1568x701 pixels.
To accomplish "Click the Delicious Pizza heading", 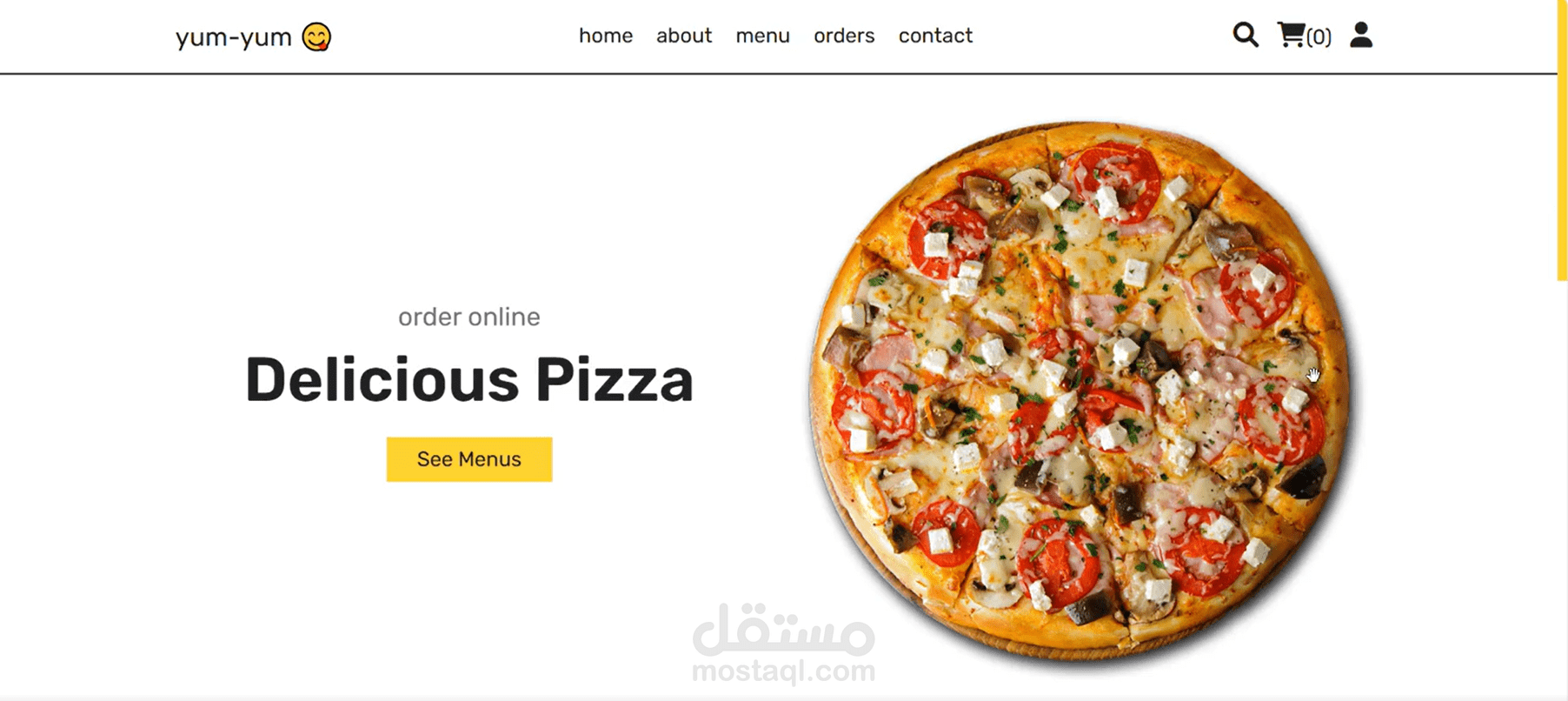I will point(469,380).
